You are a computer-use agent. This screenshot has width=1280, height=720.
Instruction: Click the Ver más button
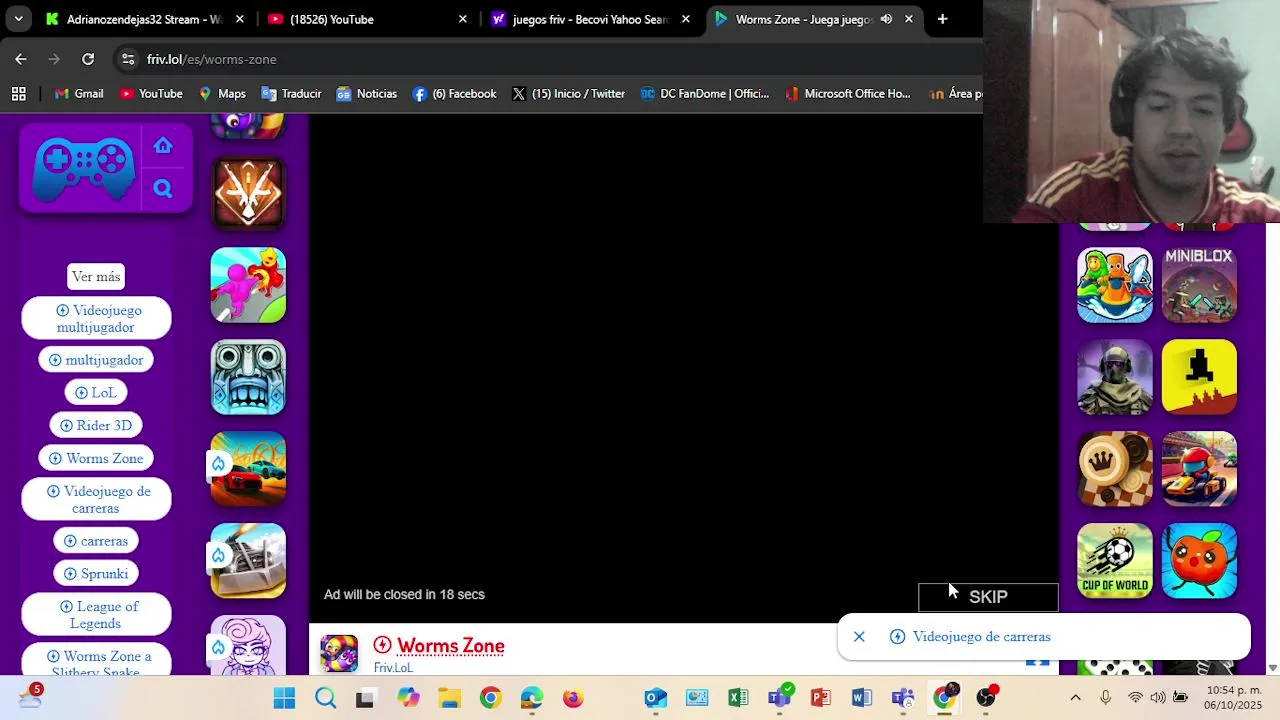point(96,277)
